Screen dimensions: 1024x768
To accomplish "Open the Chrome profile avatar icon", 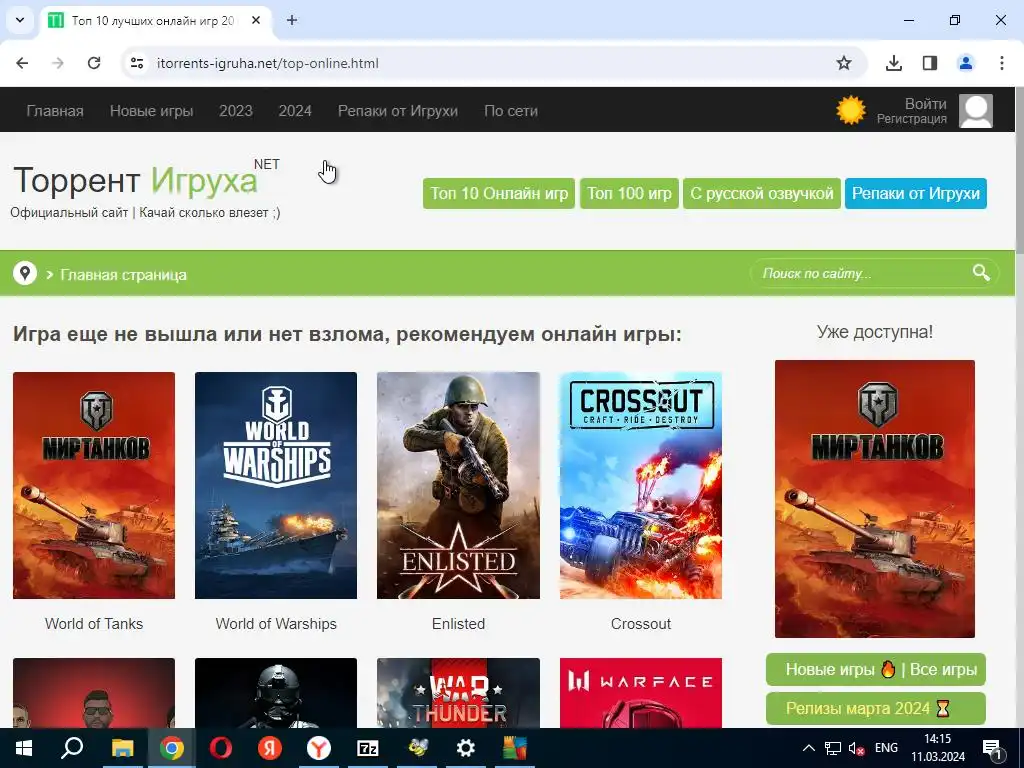I will click(x=965, y=63).
